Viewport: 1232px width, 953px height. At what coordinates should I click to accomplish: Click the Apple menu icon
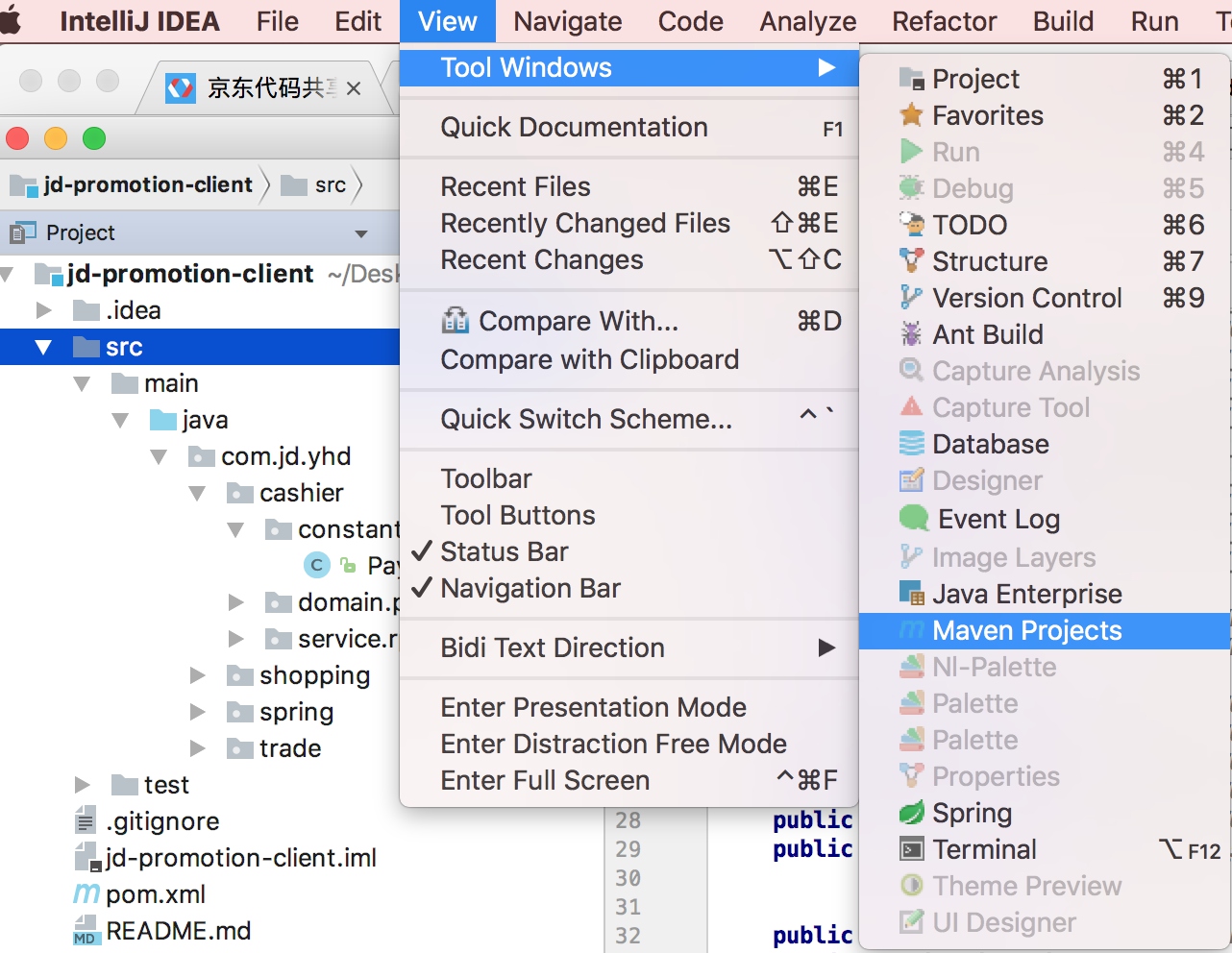click(x=11, y=20)
